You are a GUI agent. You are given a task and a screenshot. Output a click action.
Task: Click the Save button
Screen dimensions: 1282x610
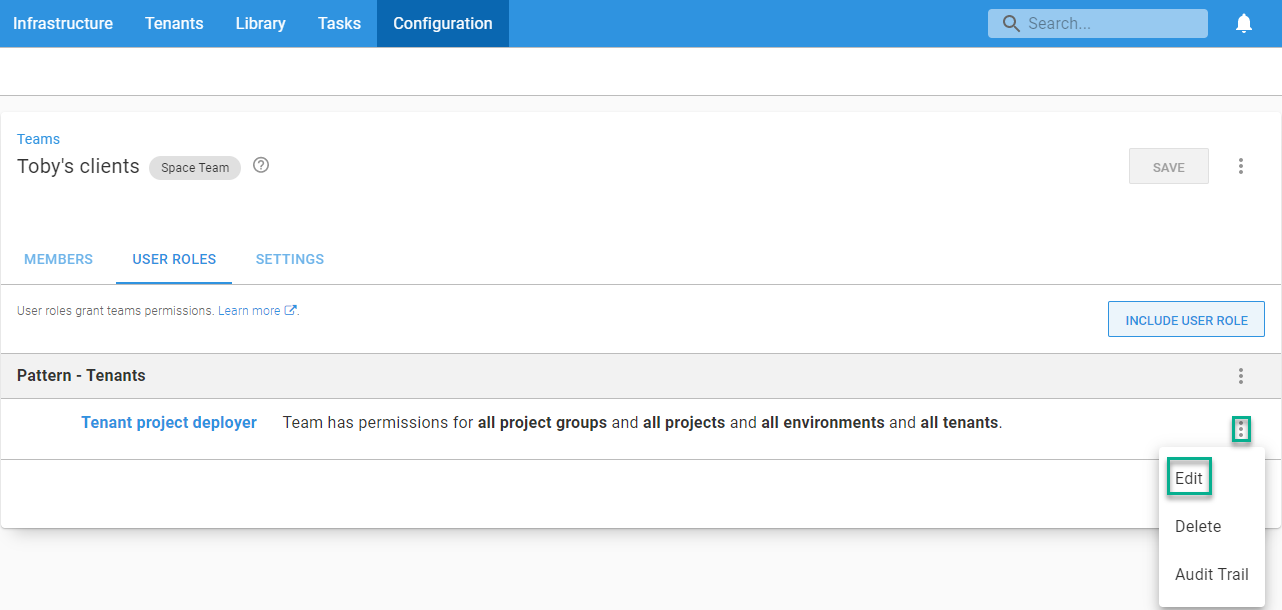tap(1168, 167)
